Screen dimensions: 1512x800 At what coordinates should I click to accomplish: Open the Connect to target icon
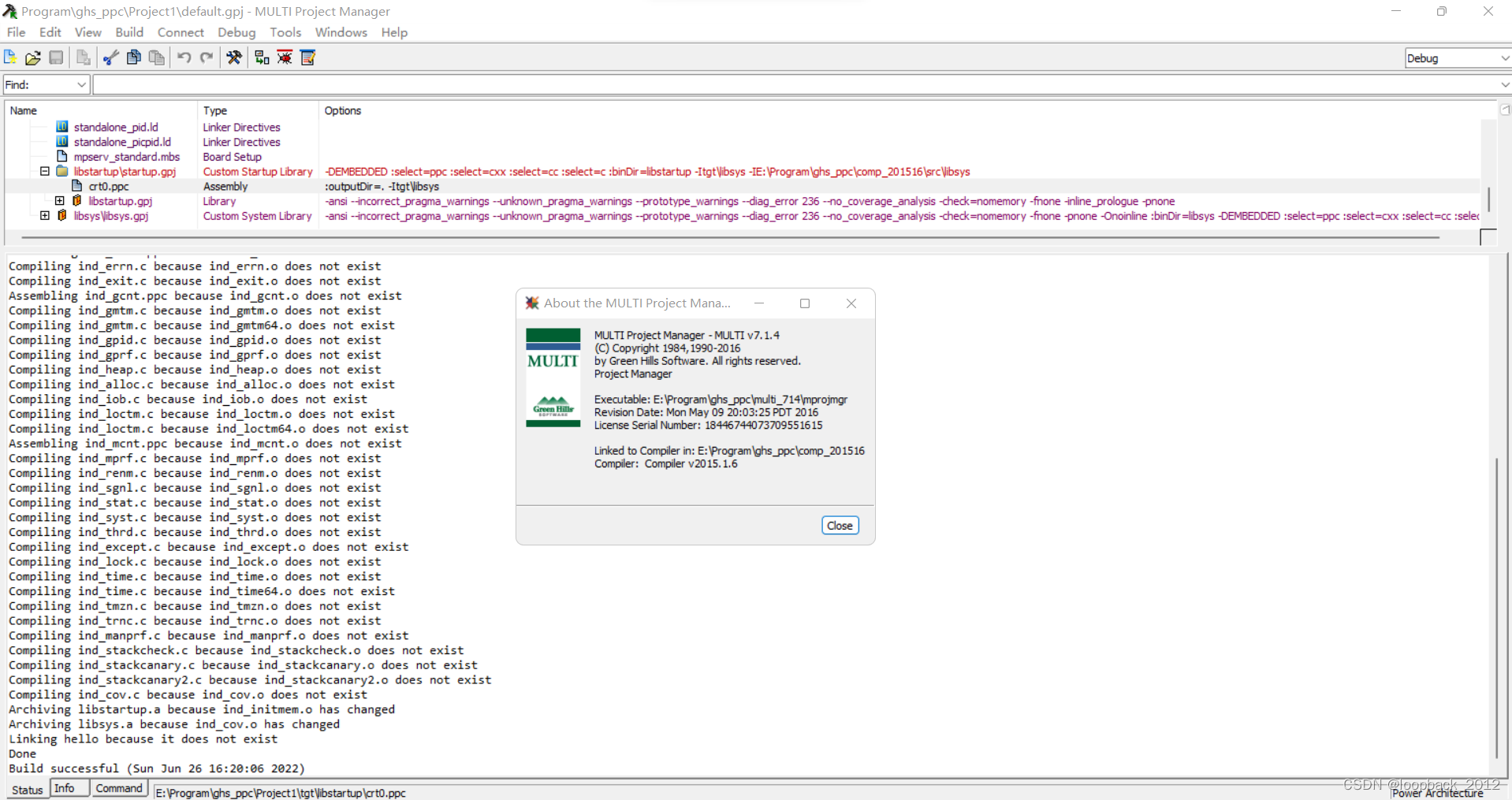coord(261,57)
